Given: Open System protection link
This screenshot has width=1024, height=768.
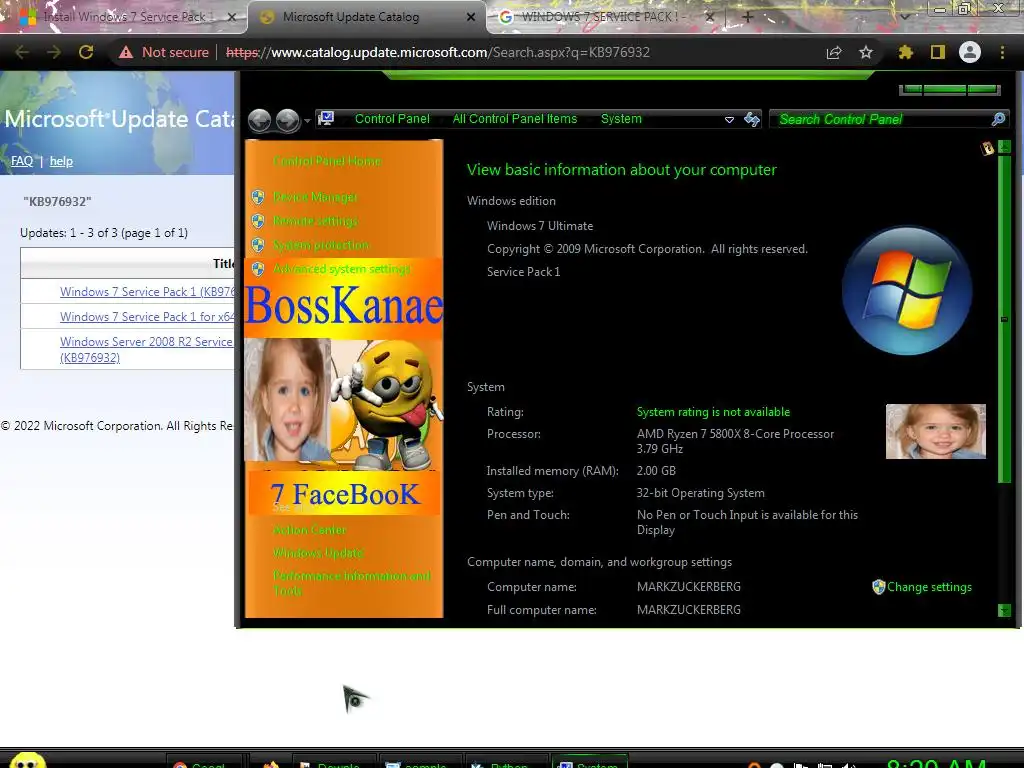Looking at the screenshot, I should click(321, 245).
